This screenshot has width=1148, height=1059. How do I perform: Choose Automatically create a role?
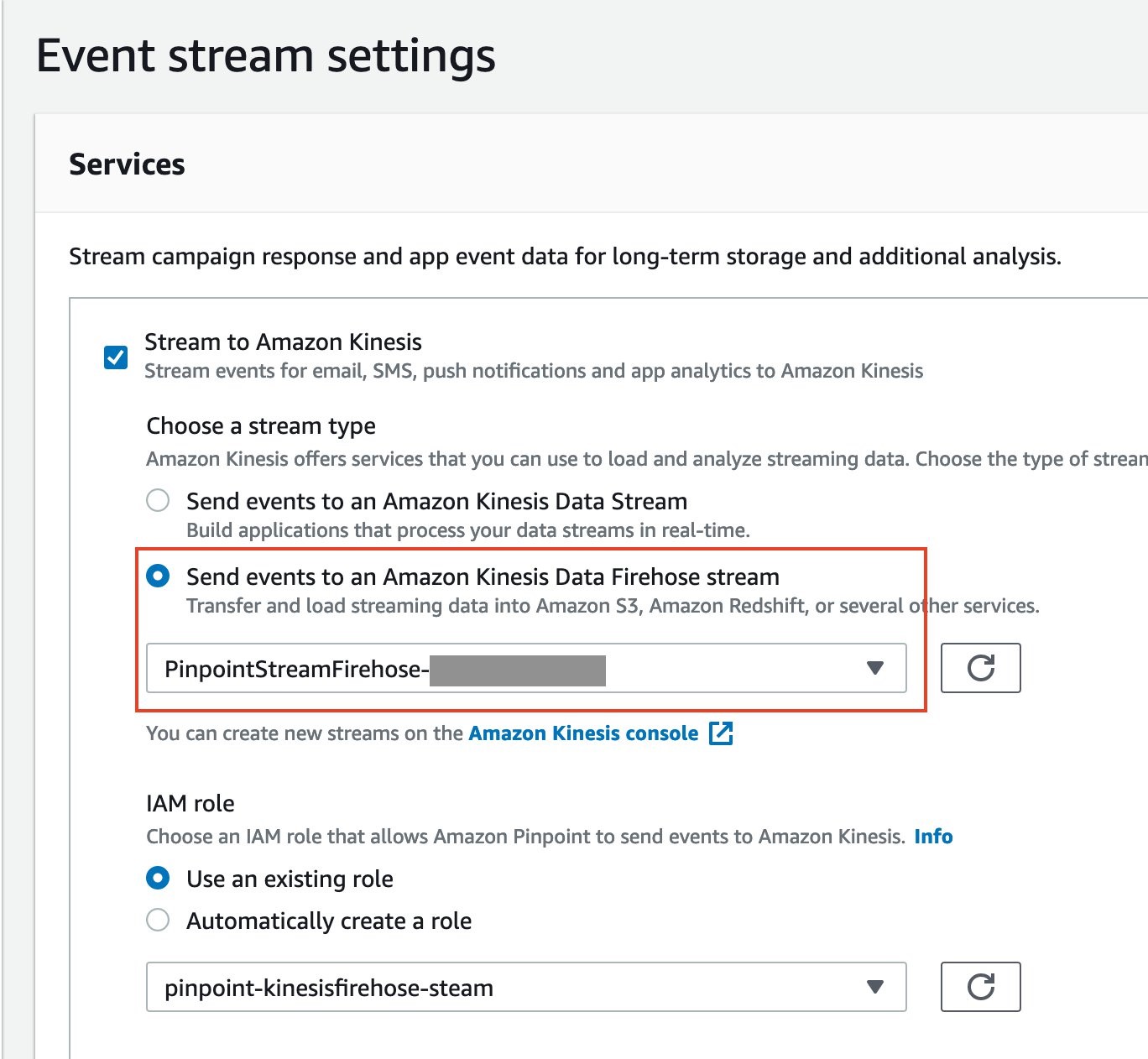(x=158, y=921)
